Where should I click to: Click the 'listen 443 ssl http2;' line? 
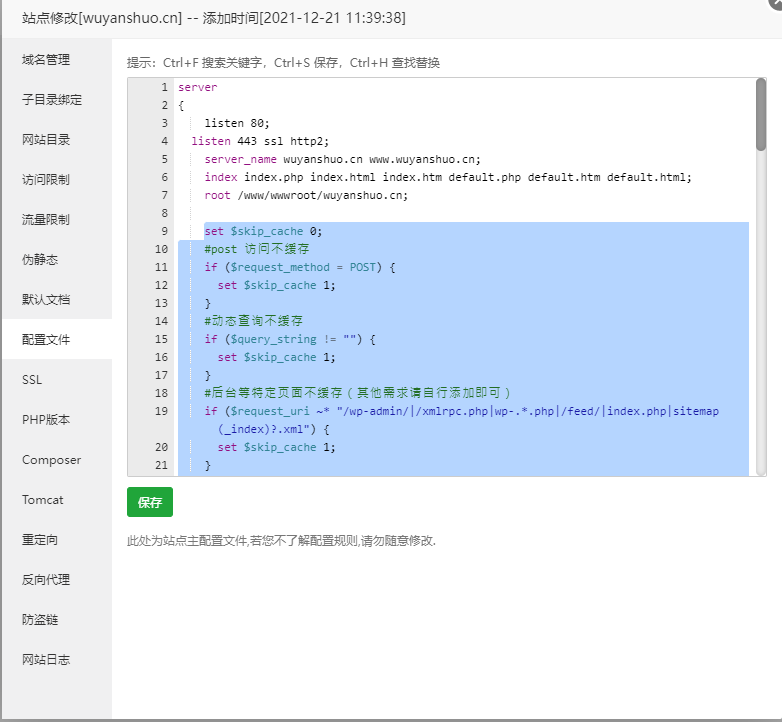point(260,141)
